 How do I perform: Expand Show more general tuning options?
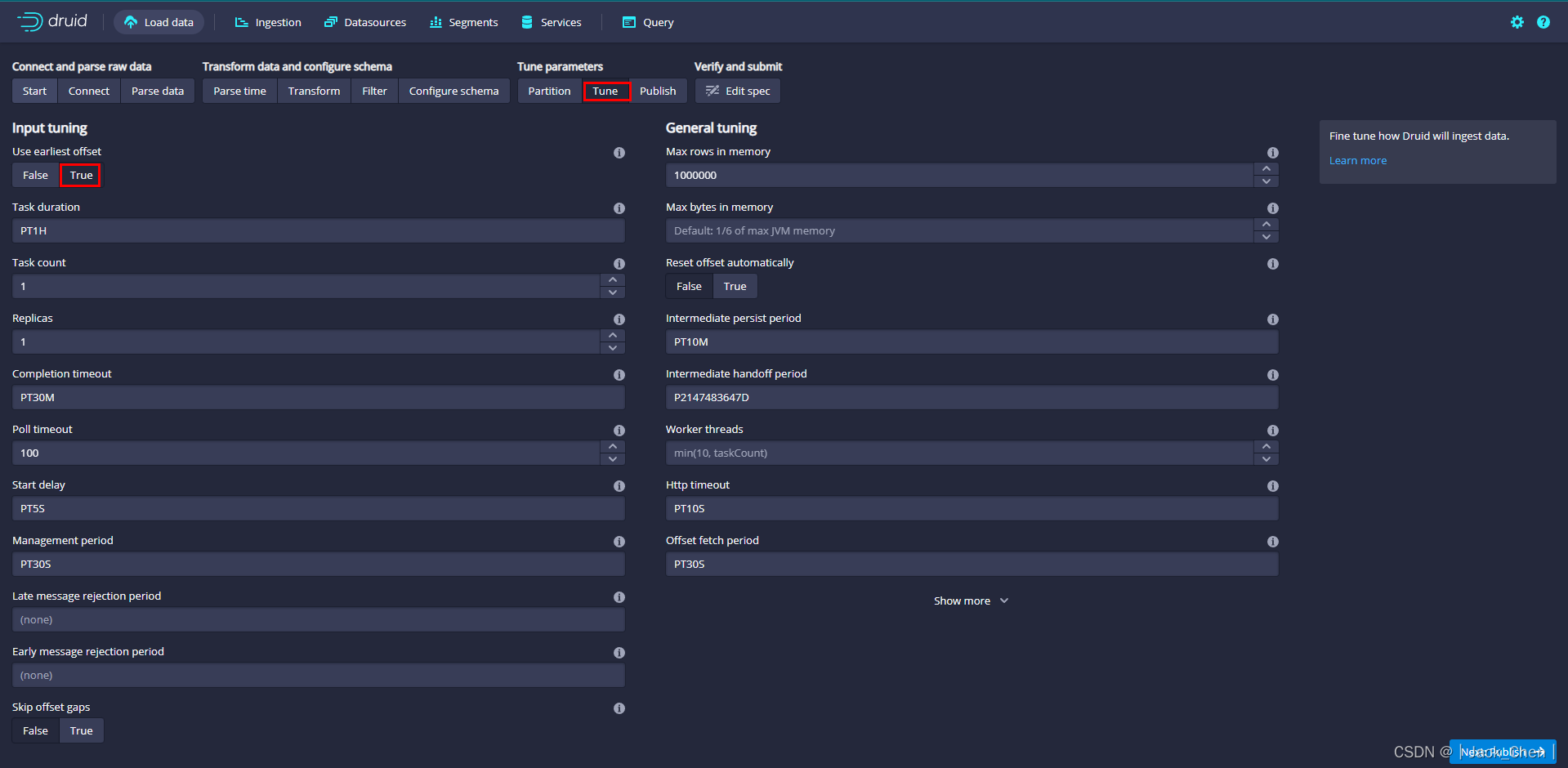pyautogui.click(x=972, y=601)
